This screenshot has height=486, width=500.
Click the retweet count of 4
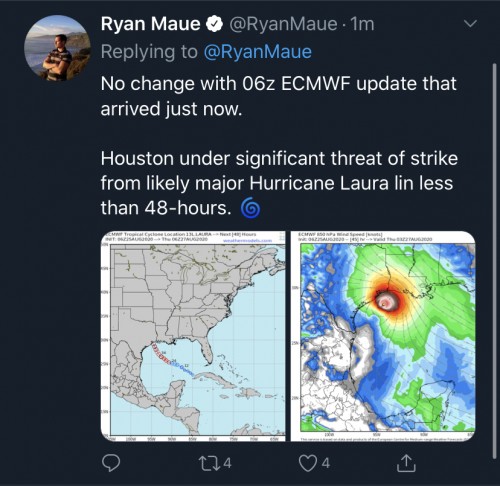(227, 463)
